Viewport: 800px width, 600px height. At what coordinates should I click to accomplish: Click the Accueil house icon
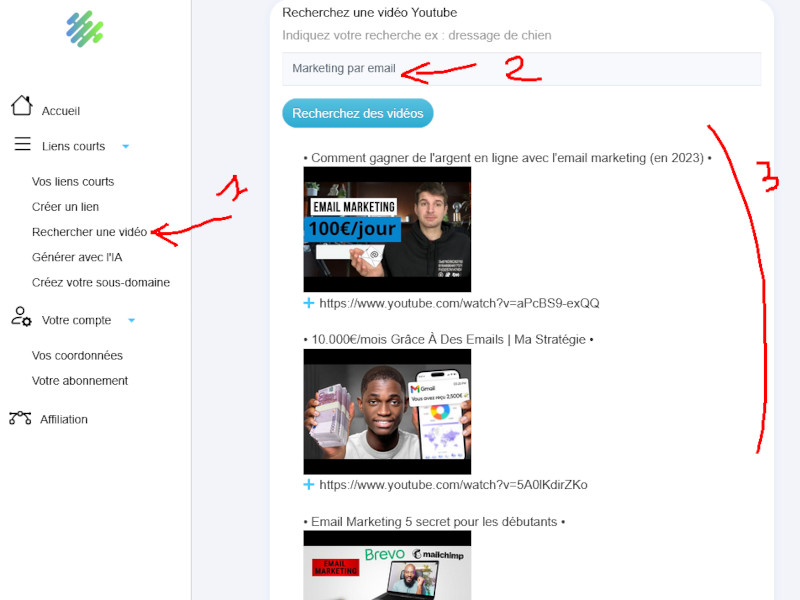pyautogui.click(x=21, y=106)
